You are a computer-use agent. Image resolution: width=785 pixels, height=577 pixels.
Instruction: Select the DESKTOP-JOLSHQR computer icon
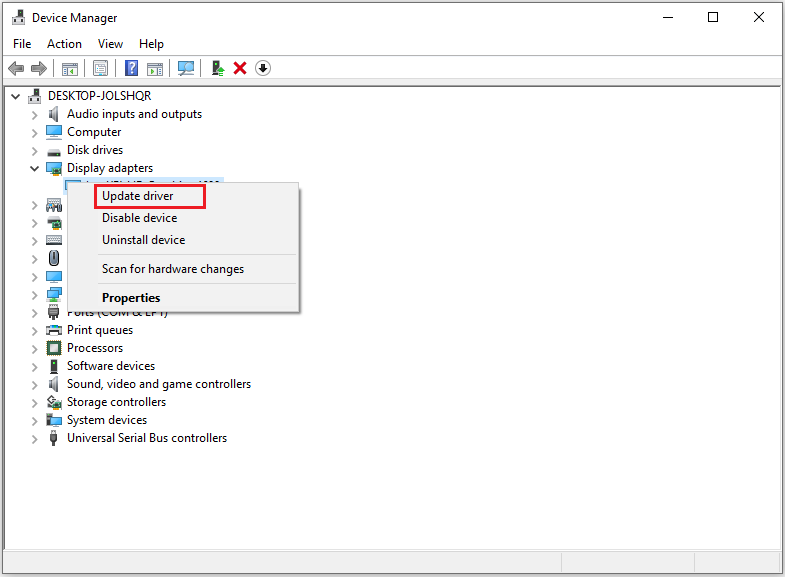[x=35, y=96]
